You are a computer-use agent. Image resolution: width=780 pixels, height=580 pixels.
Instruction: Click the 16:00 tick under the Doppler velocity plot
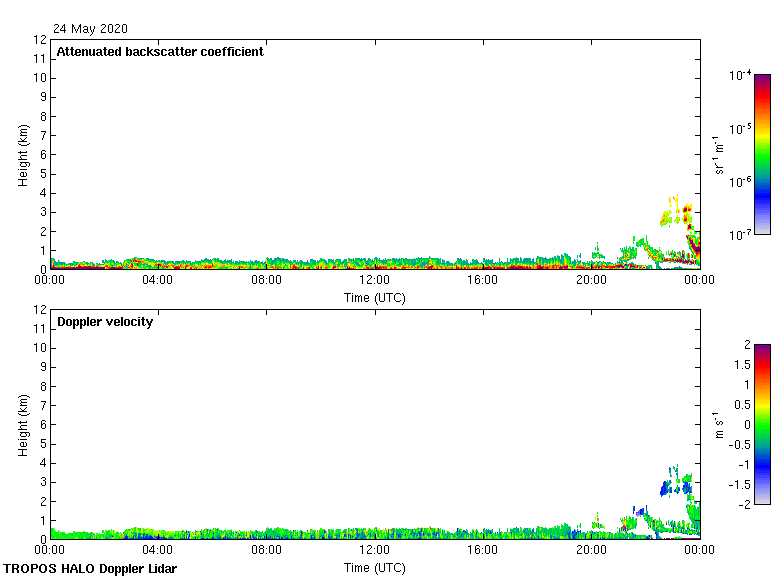click(483, 550)
